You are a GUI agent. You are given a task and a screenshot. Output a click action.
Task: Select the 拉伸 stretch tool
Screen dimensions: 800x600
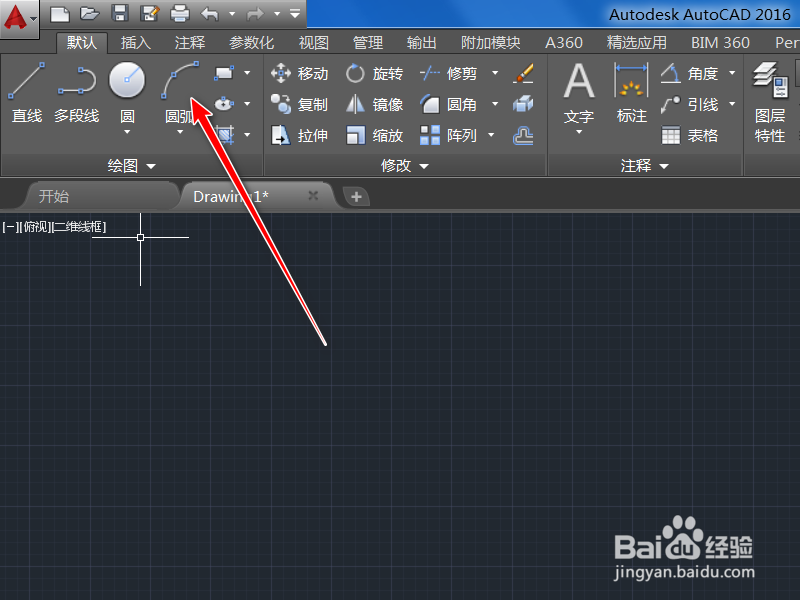299,135
